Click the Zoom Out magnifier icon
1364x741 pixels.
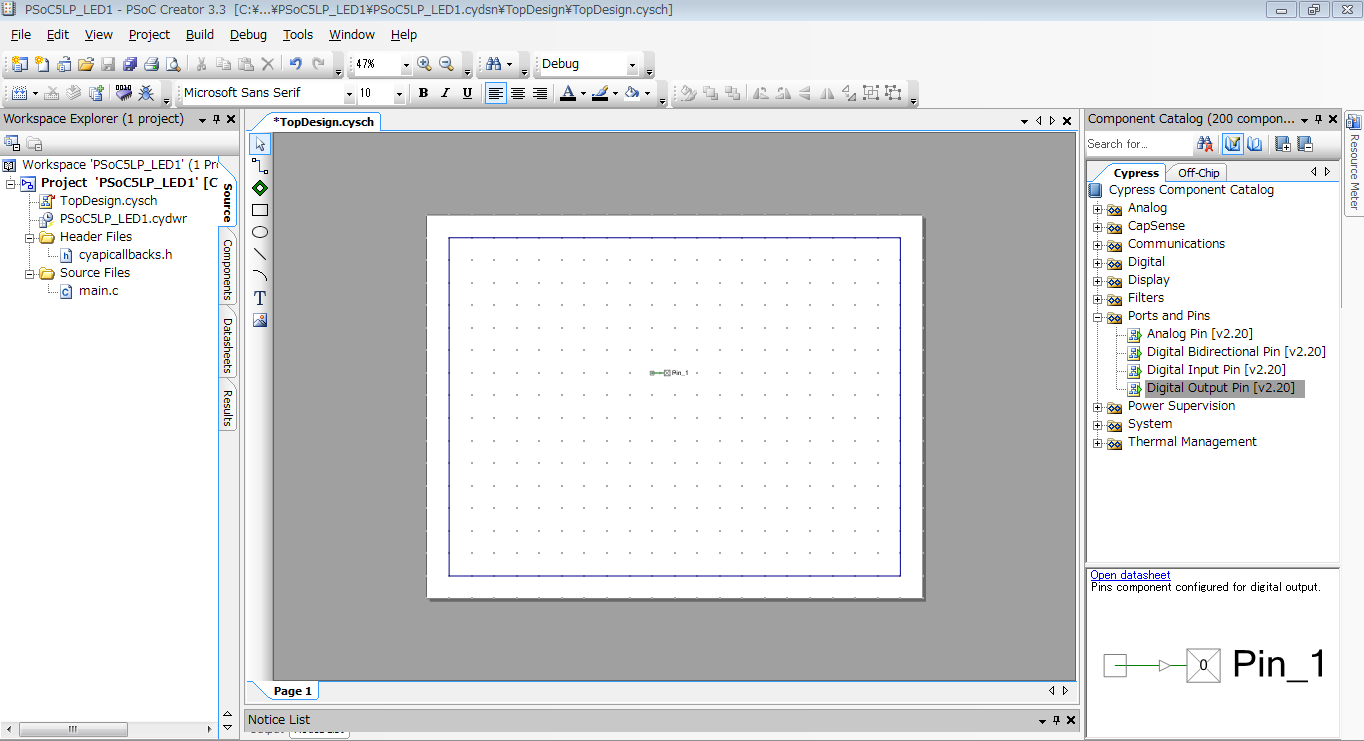point(446,64)
